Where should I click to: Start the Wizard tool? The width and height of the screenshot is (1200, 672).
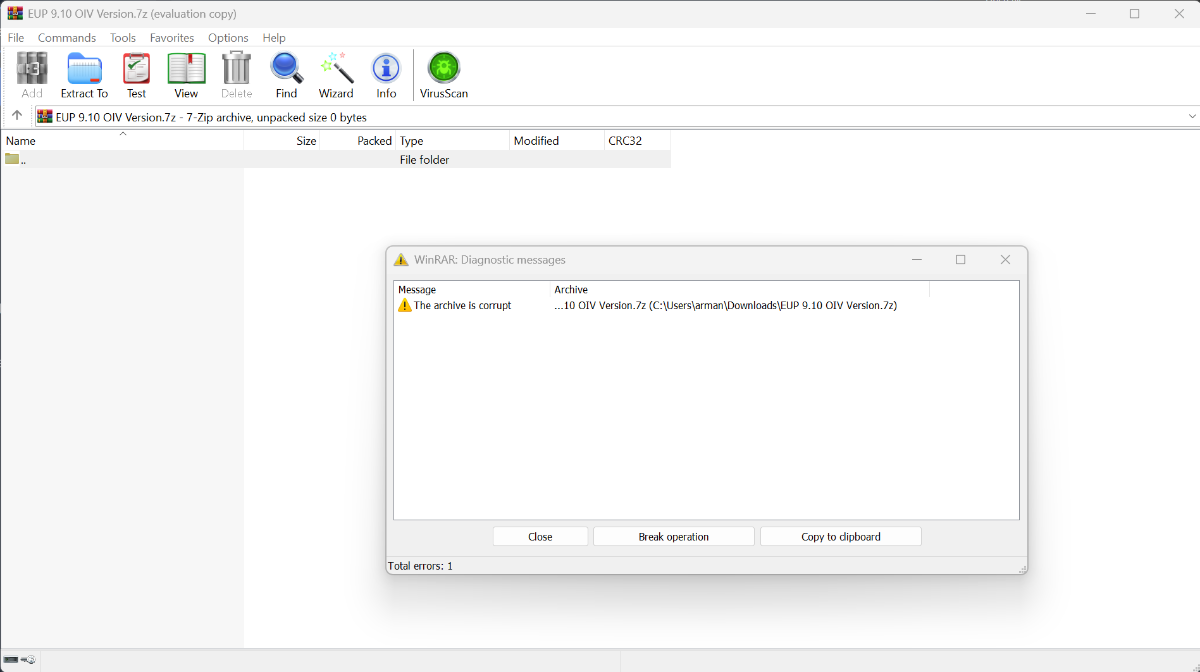point(336,76)
